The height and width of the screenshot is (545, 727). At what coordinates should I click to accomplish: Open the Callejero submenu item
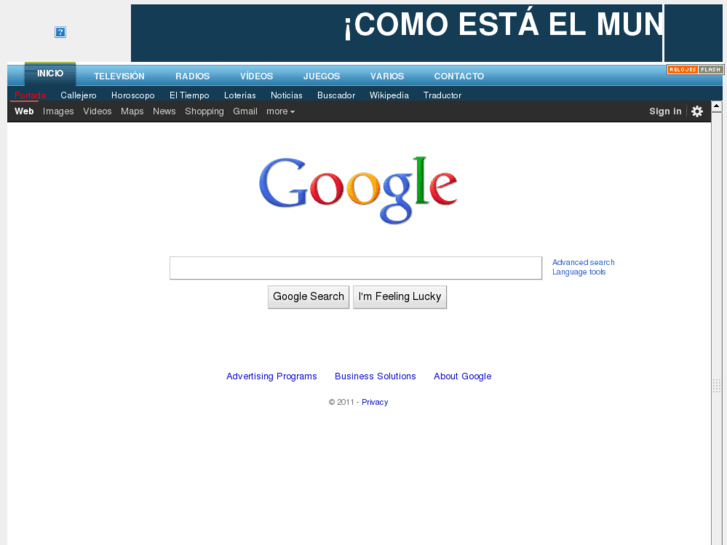pyautogui.click(x=78, y=96)
